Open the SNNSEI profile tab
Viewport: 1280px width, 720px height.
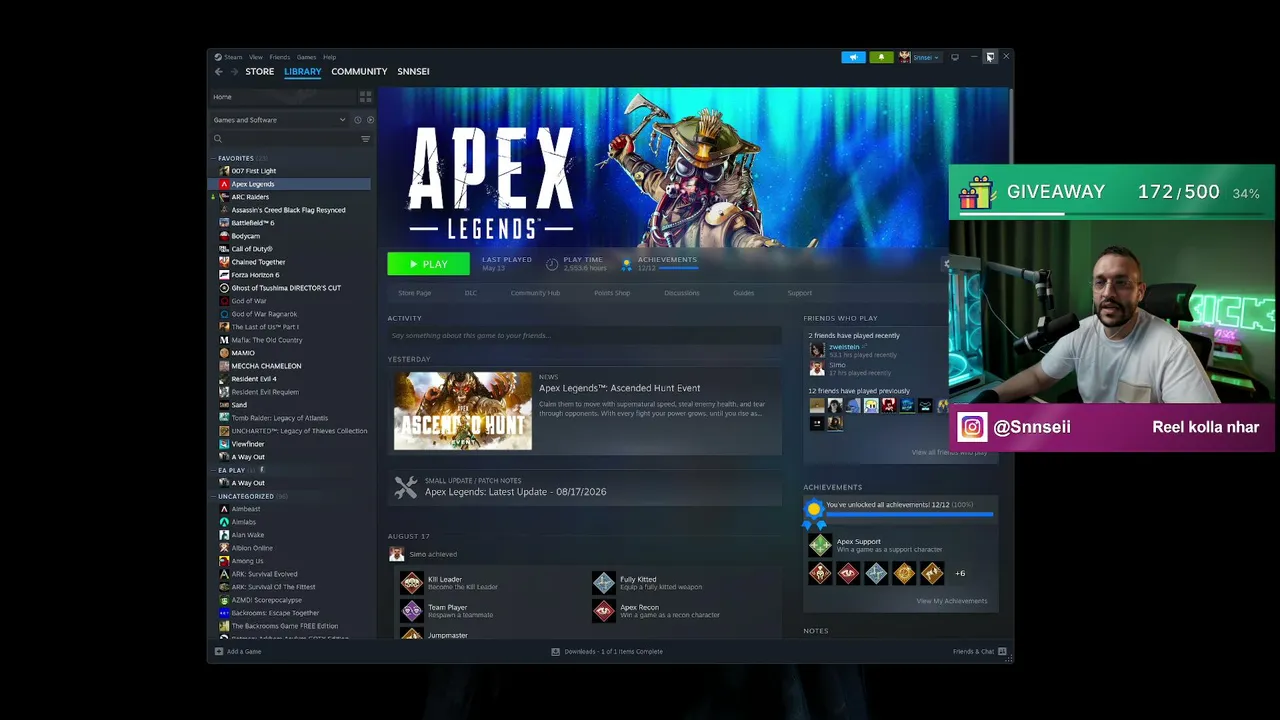point(413,72)
